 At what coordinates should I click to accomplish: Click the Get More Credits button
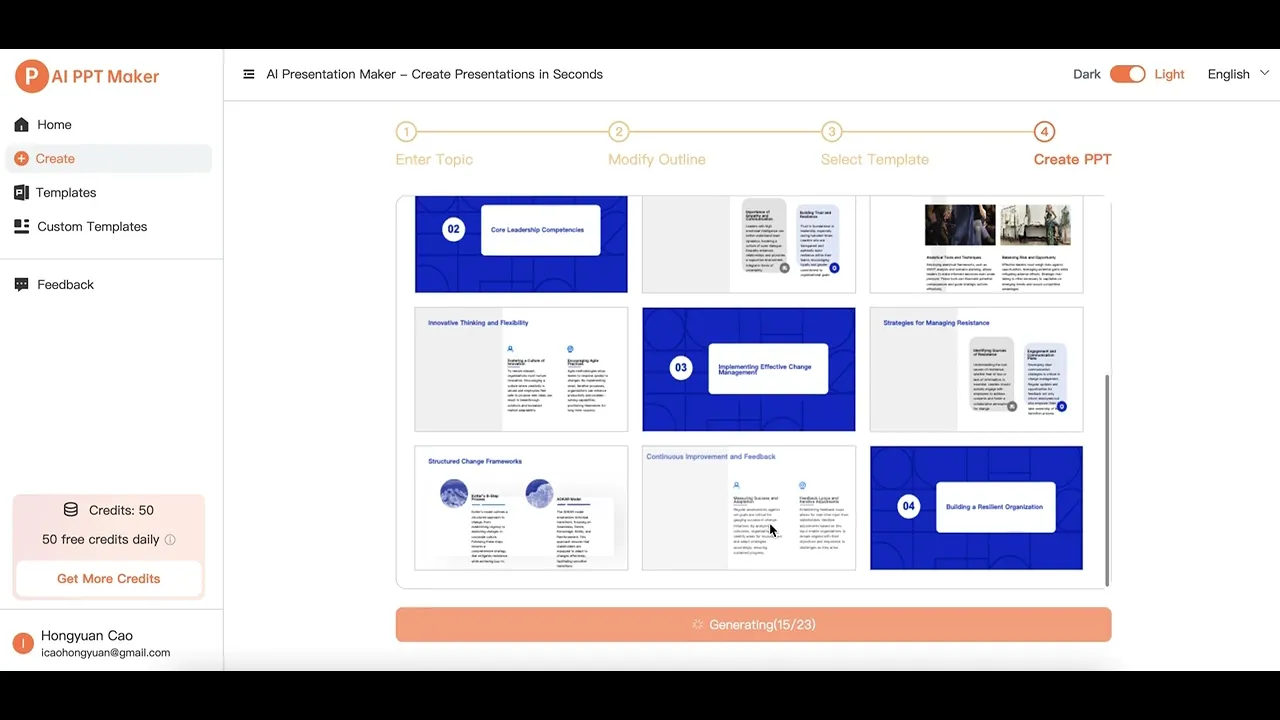(x=108, y=578)
